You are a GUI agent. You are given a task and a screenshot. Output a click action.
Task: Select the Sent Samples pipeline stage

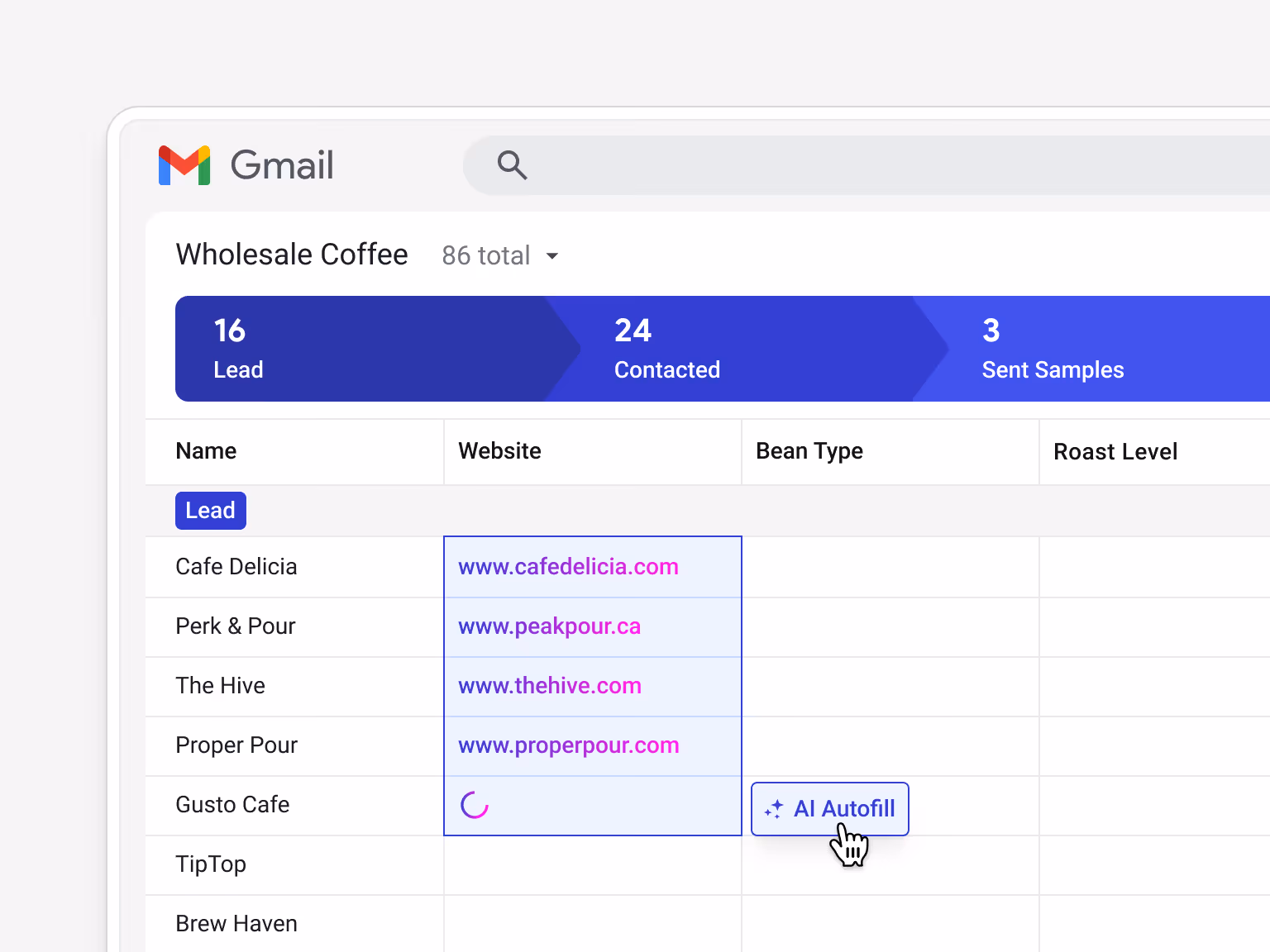1091,349
